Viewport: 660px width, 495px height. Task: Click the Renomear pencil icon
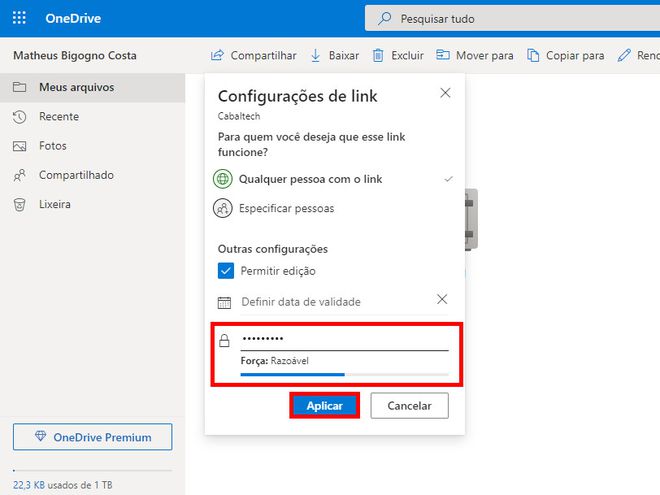pyautogui.click(x=624, y=55)
